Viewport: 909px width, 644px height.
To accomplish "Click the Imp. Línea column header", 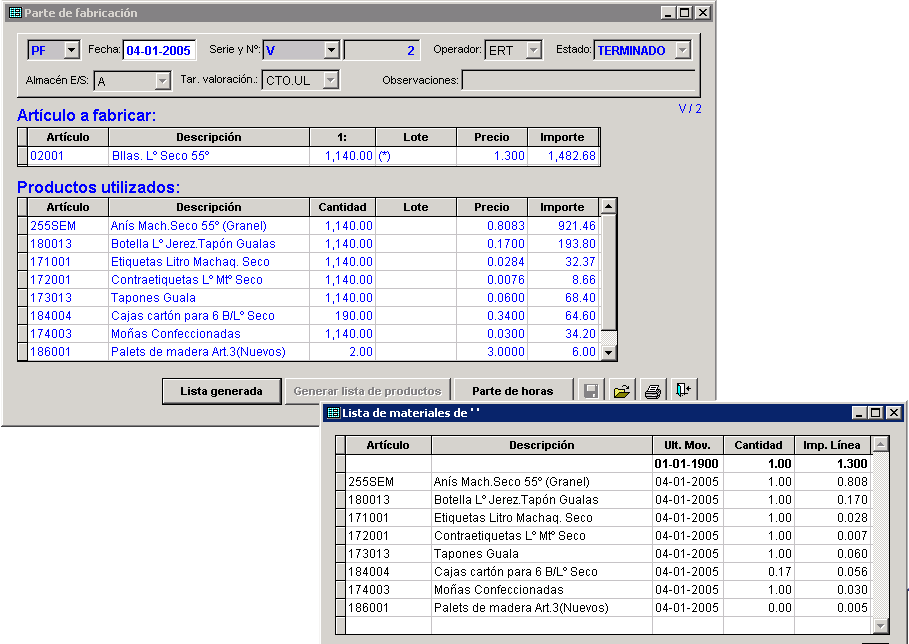I will 832,445.
